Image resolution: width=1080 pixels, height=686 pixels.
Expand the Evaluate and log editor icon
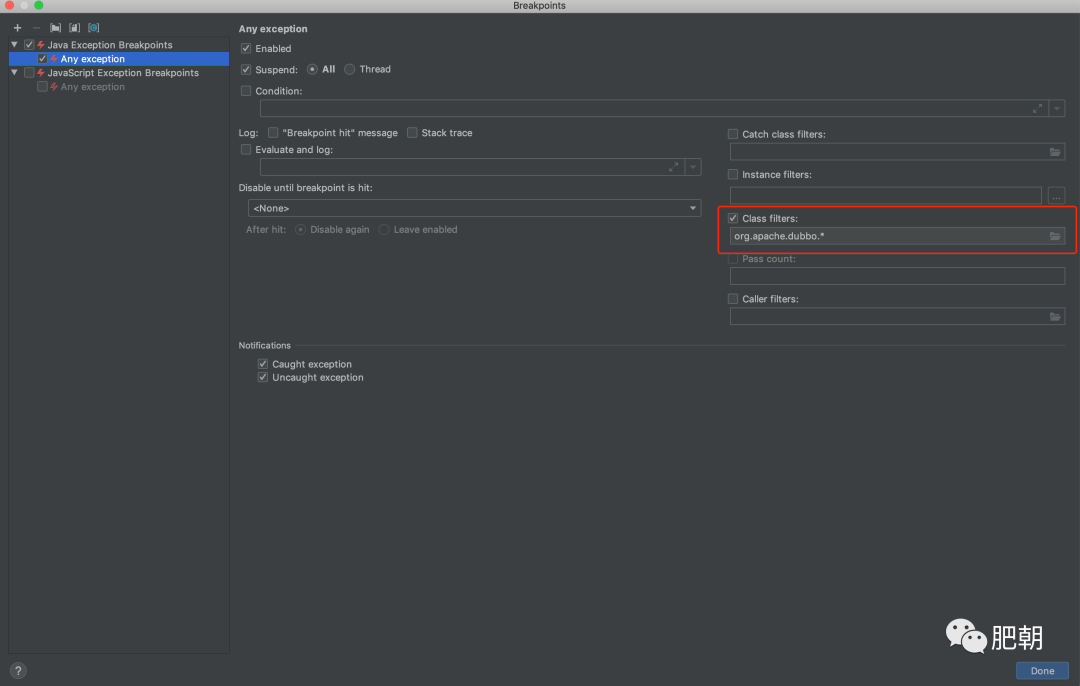[x=673, y=167]
